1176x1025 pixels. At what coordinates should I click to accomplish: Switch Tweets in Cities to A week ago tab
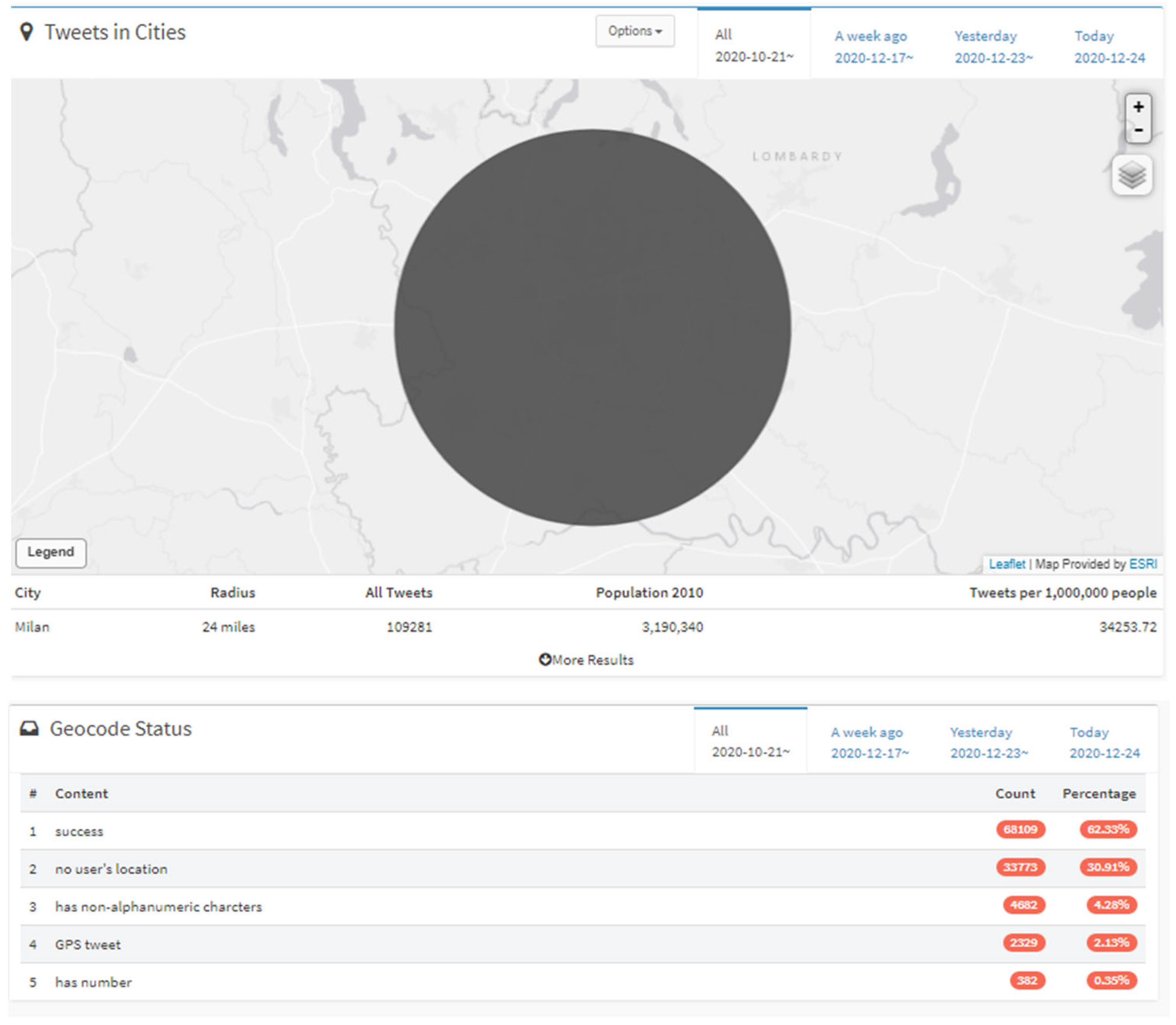(873, 46)
